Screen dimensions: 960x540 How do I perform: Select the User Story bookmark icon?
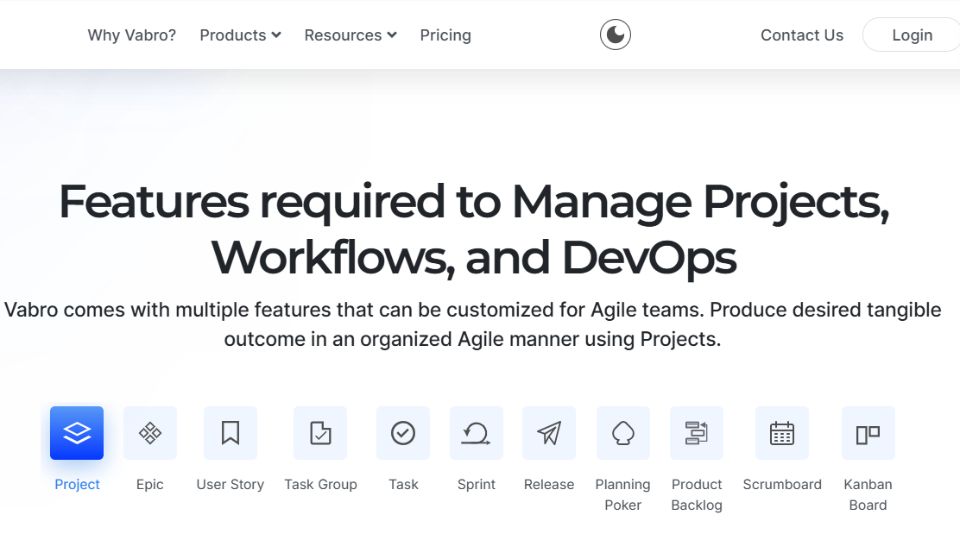coord(230,433)
